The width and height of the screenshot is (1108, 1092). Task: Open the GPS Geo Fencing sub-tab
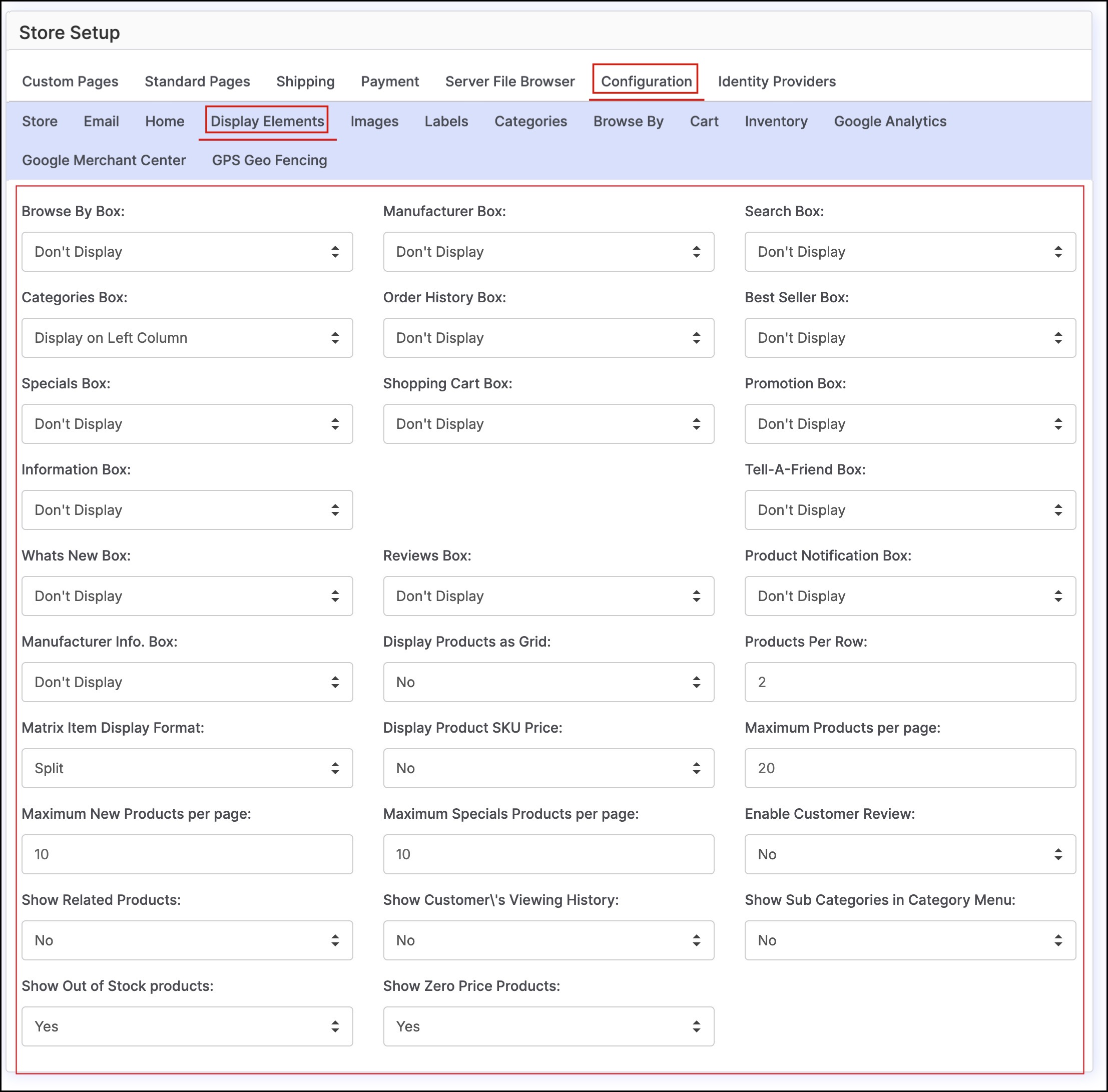pos(270,161)
